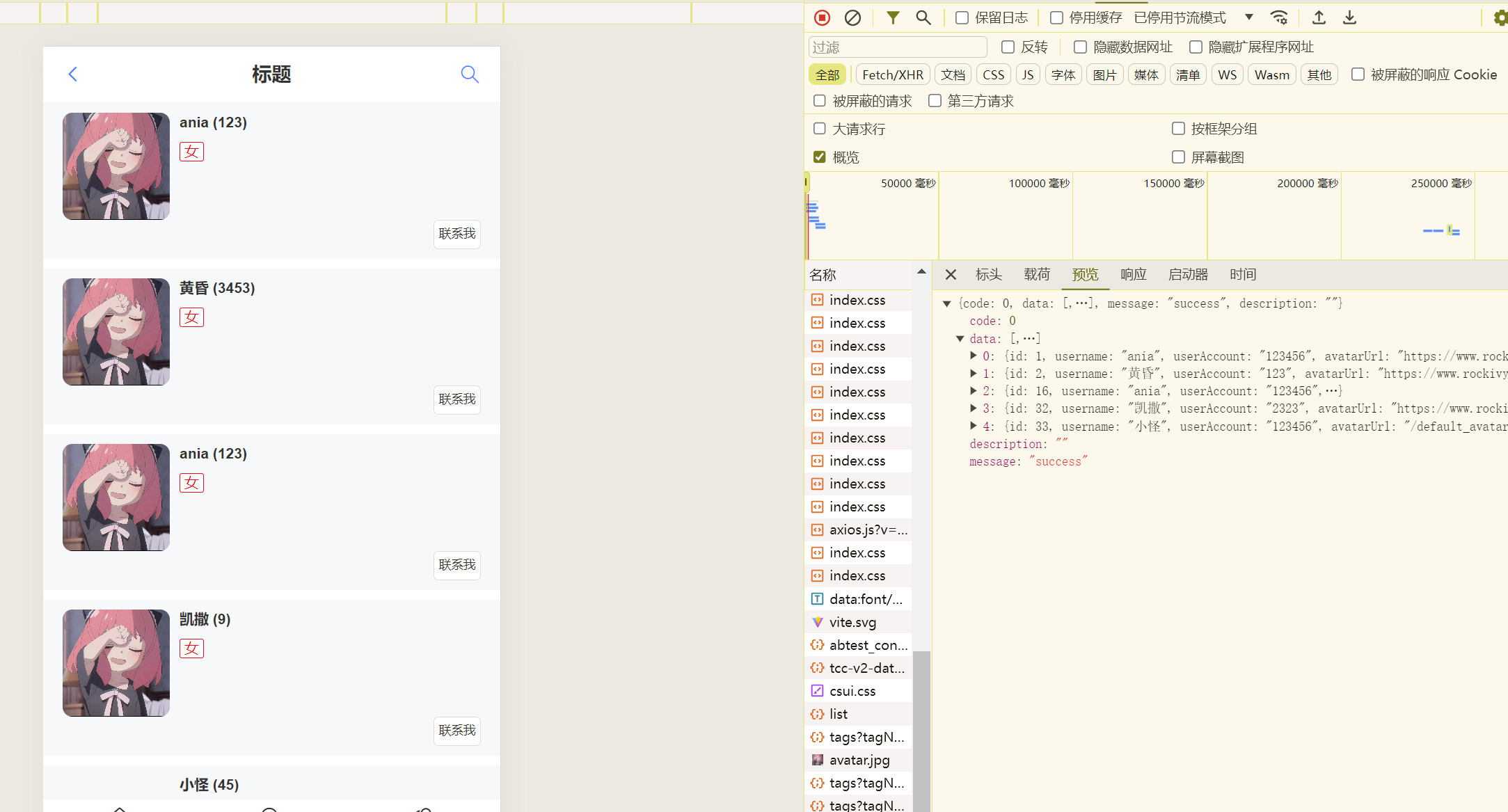1508x812 pixels.
Task: Filter by CSS type
Action: click(x=993, y=74)
